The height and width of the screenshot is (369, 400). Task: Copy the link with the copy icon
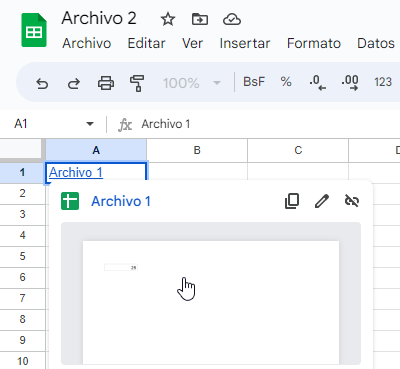[292, 201]
